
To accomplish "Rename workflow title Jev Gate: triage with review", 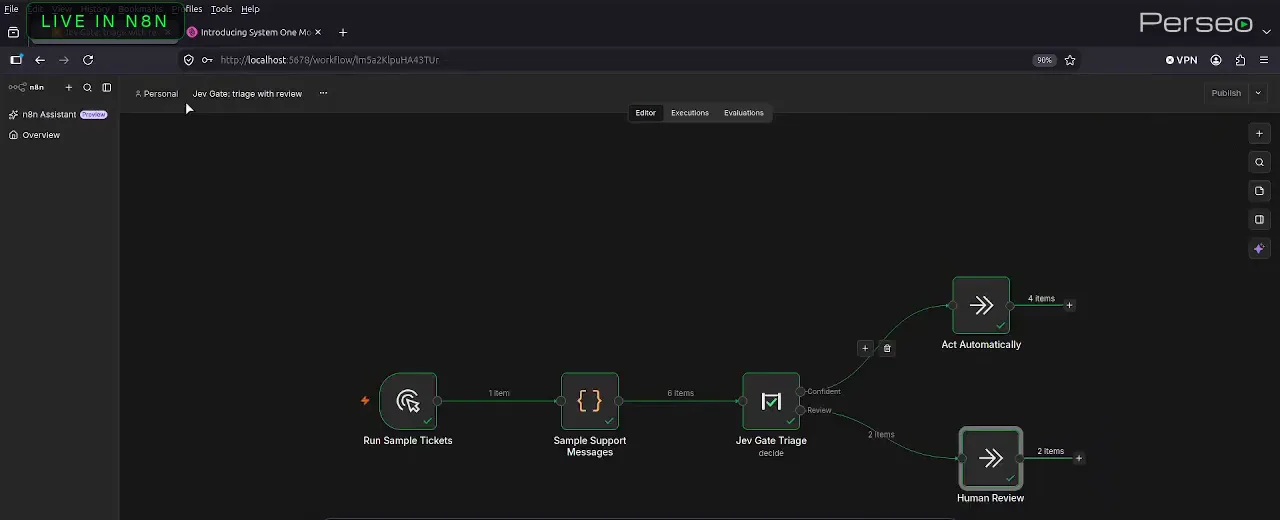I will click(247, 94).
